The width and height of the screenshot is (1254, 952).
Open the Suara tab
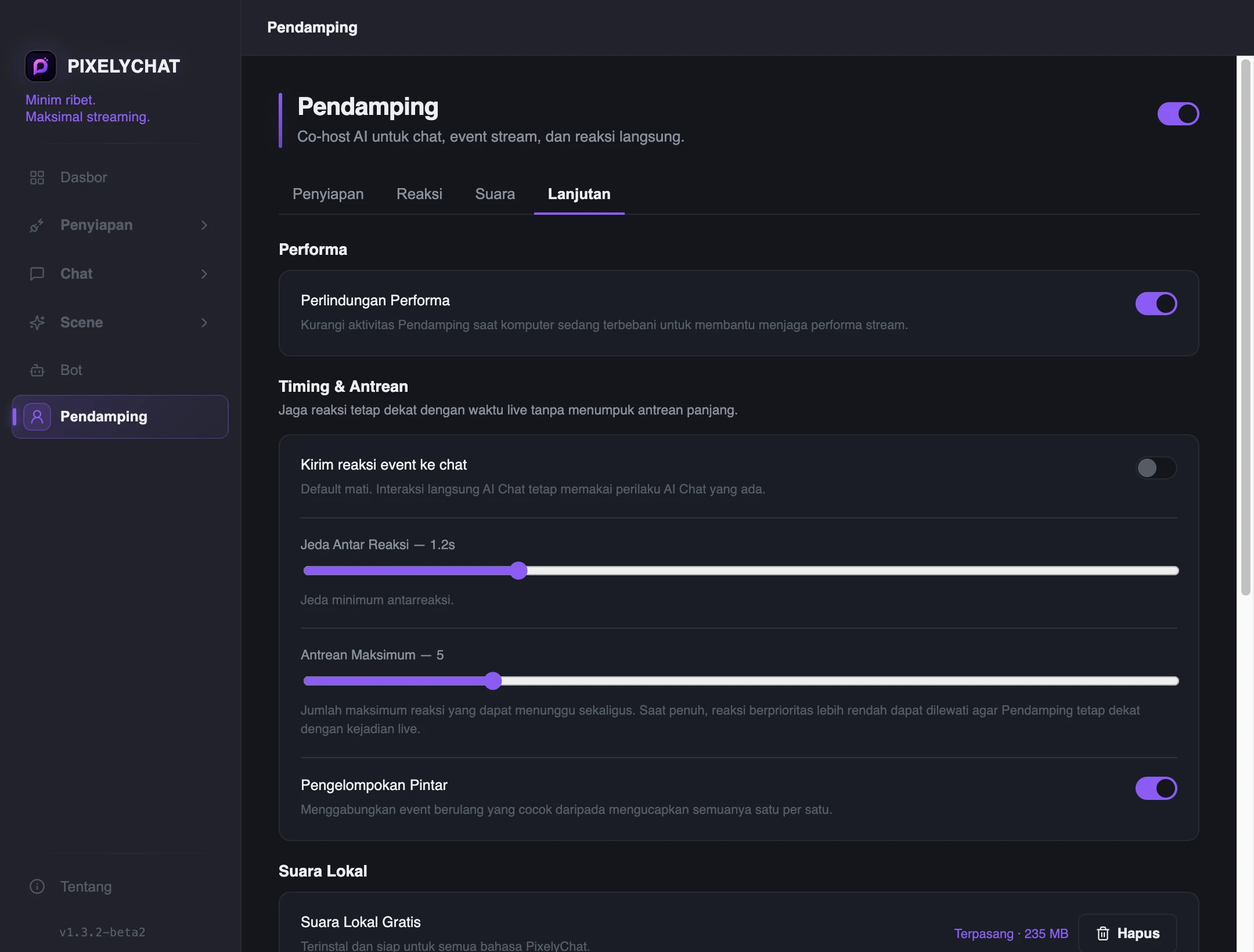click(x=495, y=194)
